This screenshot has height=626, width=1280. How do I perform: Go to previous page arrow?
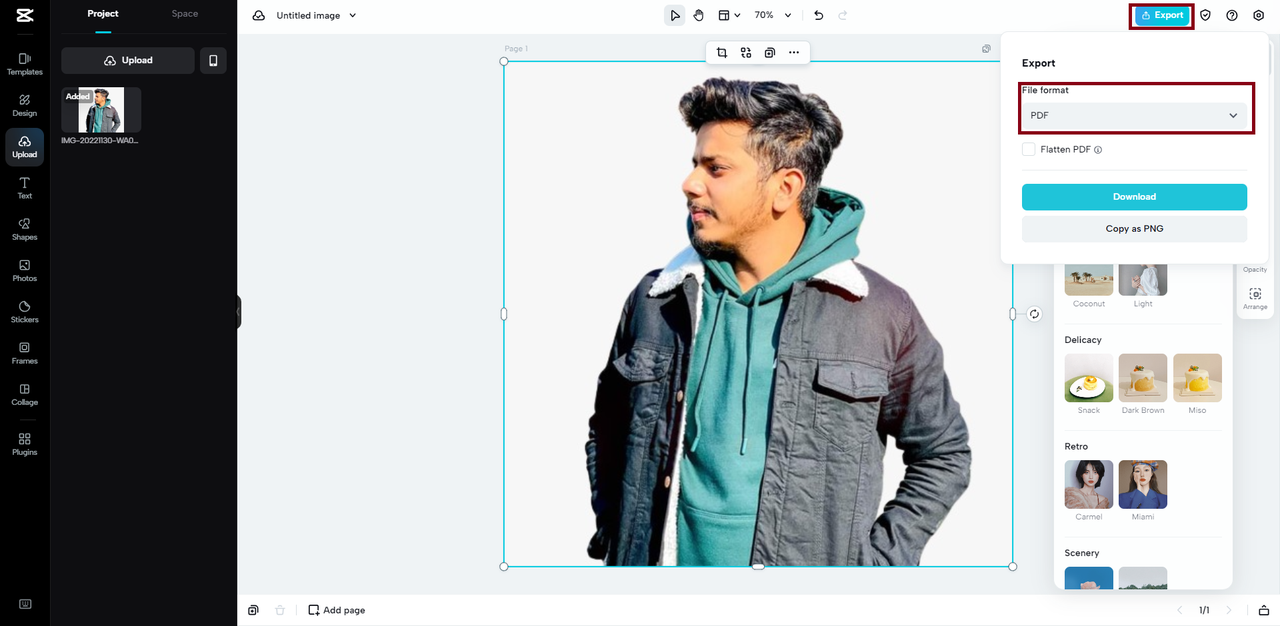[1179, 610]
